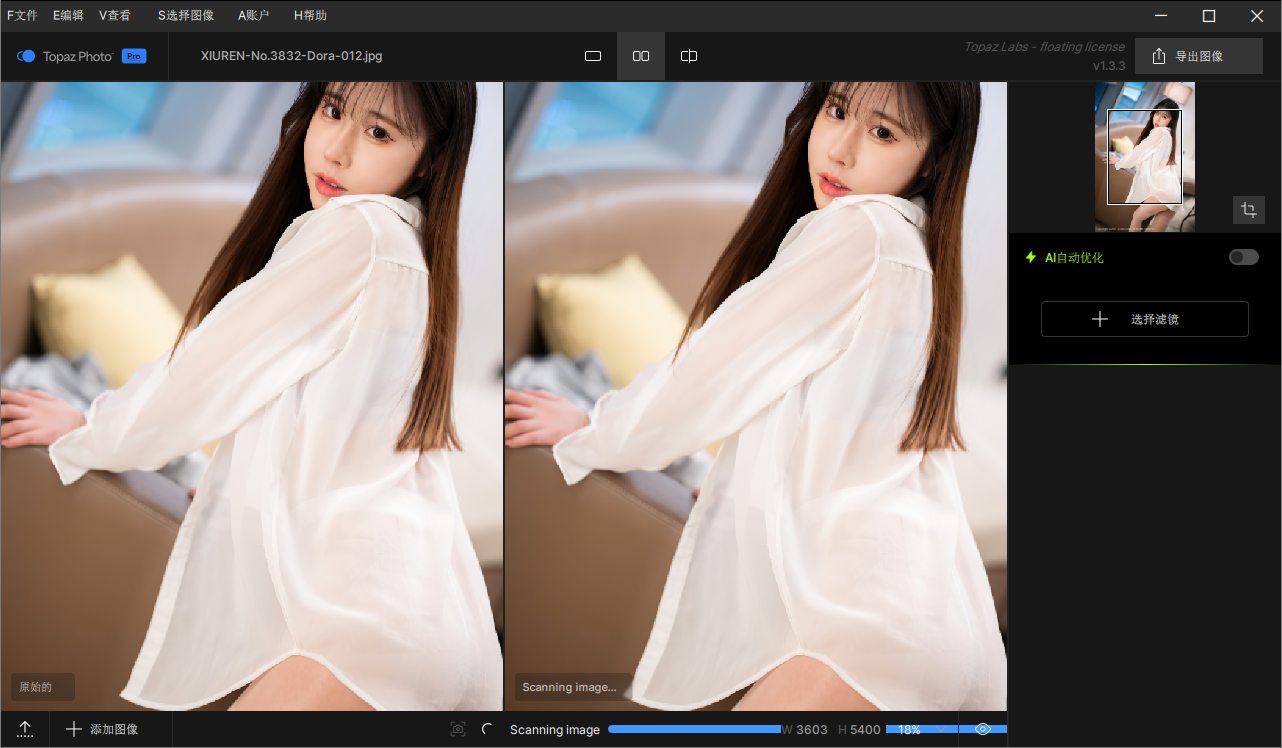Click the refresh spinner near Scanning image
This screenshot has width=1282, height=748.
point(487,729)
